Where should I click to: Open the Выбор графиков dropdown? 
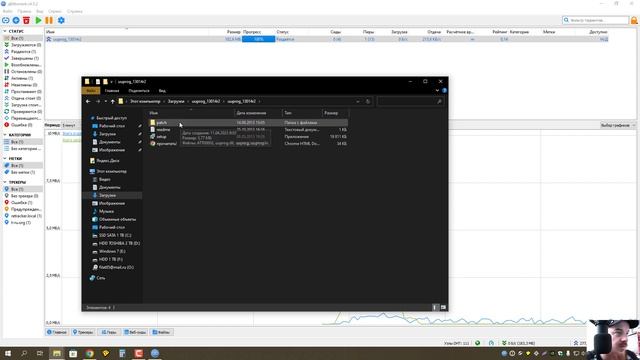coord(618,125)
